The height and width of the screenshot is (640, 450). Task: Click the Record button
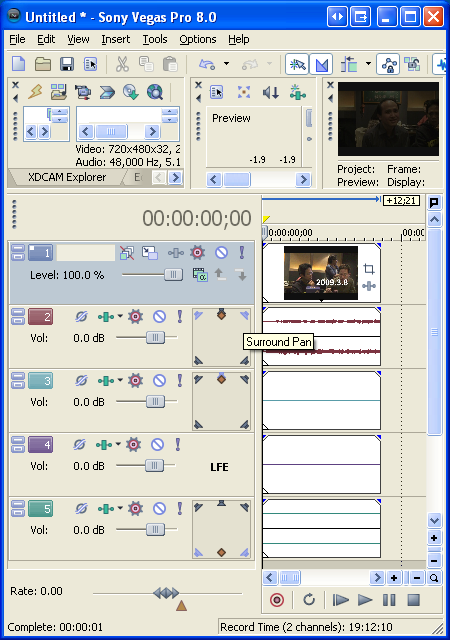(x=277, y=600)
